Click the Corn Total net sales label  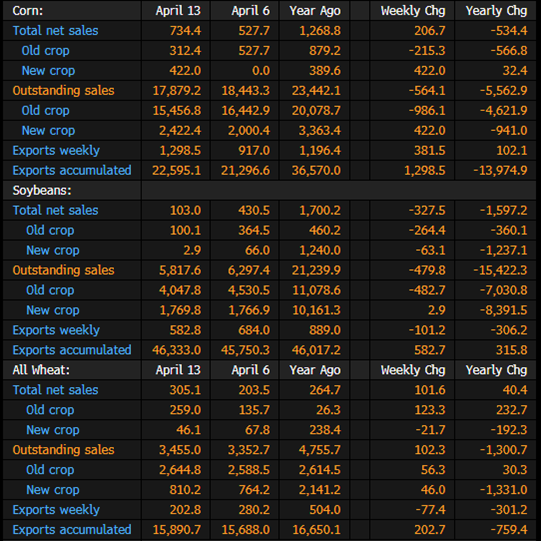55,31
